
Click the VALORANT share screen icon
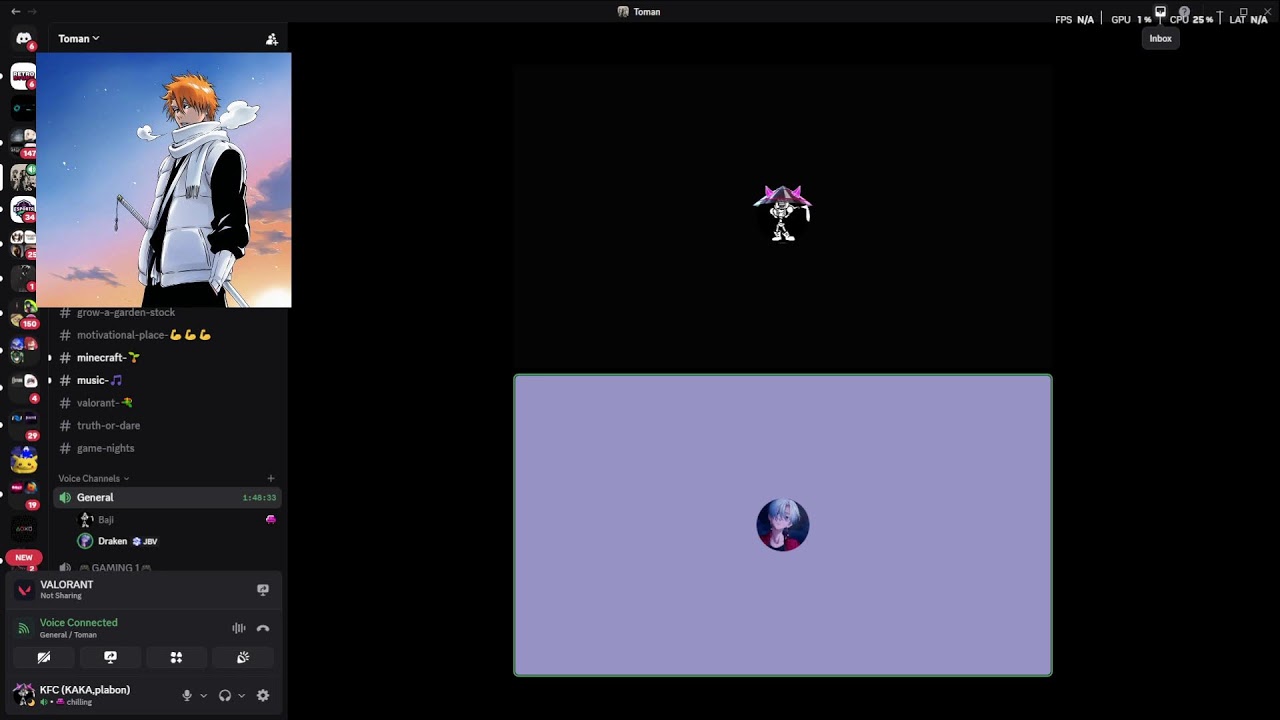click(263, 590)
